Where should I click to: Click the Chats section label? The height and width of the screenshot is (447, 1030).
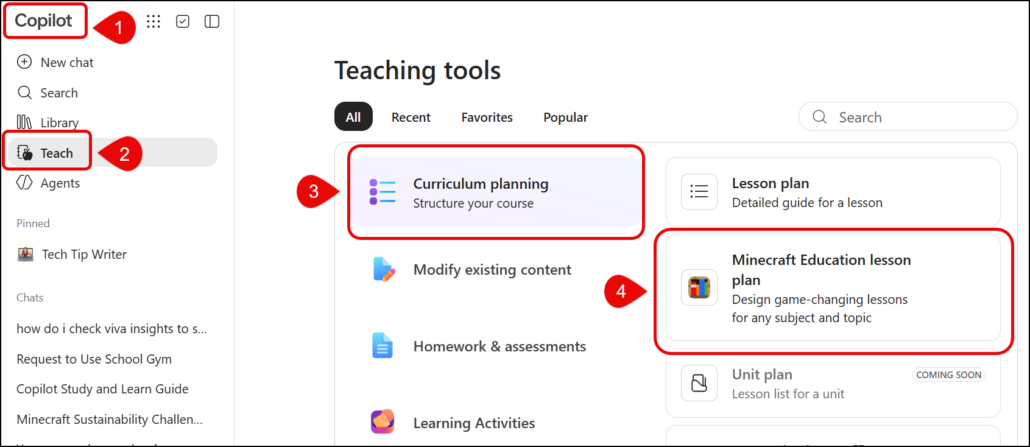click(30, 298)
